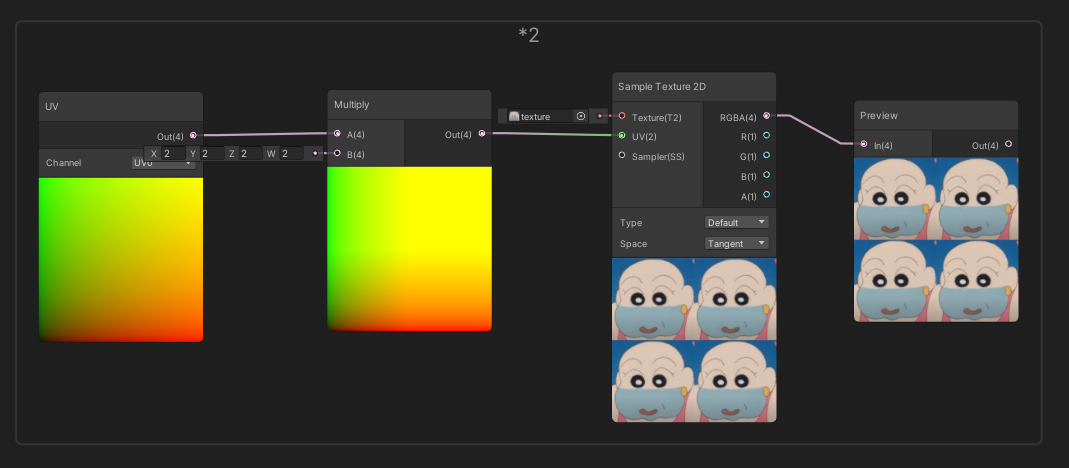Click the B(1) output port on Sample Texture 2D
Image resolution: width=1069 pixels, height=468 pixels.
coord(767,175)
